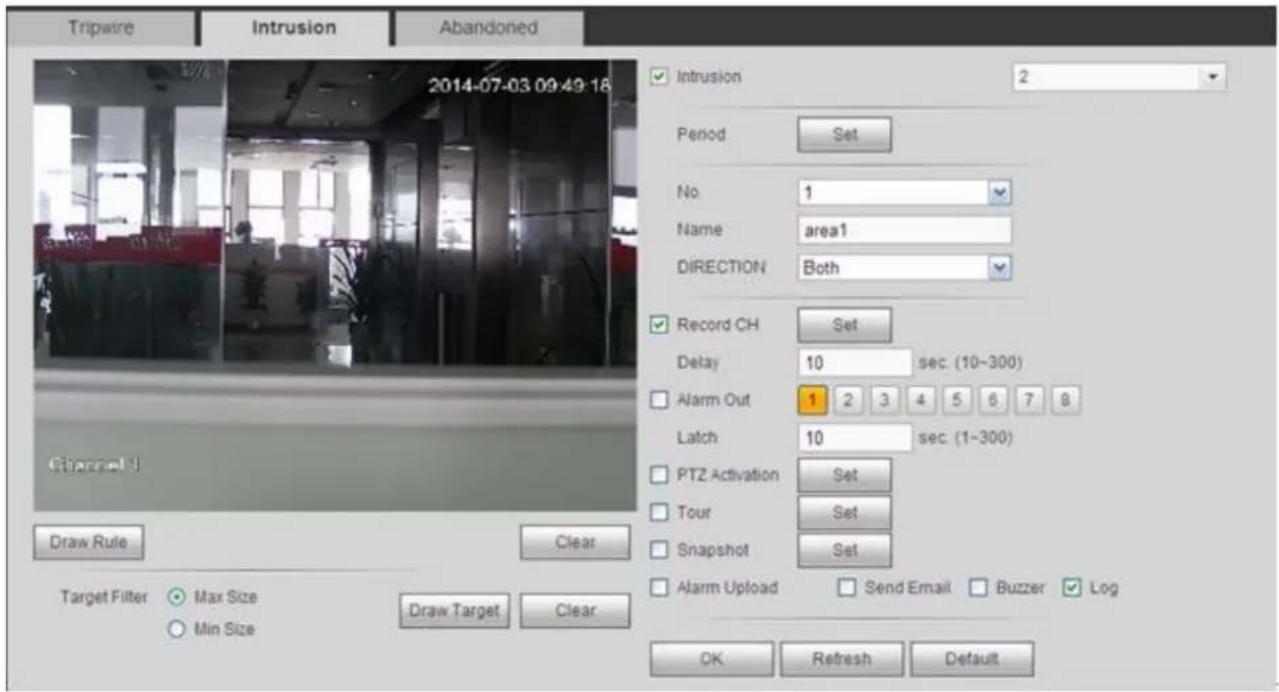Click the Default button
The height and width of the screenshot is (692, 1279).
coord(972,660)
